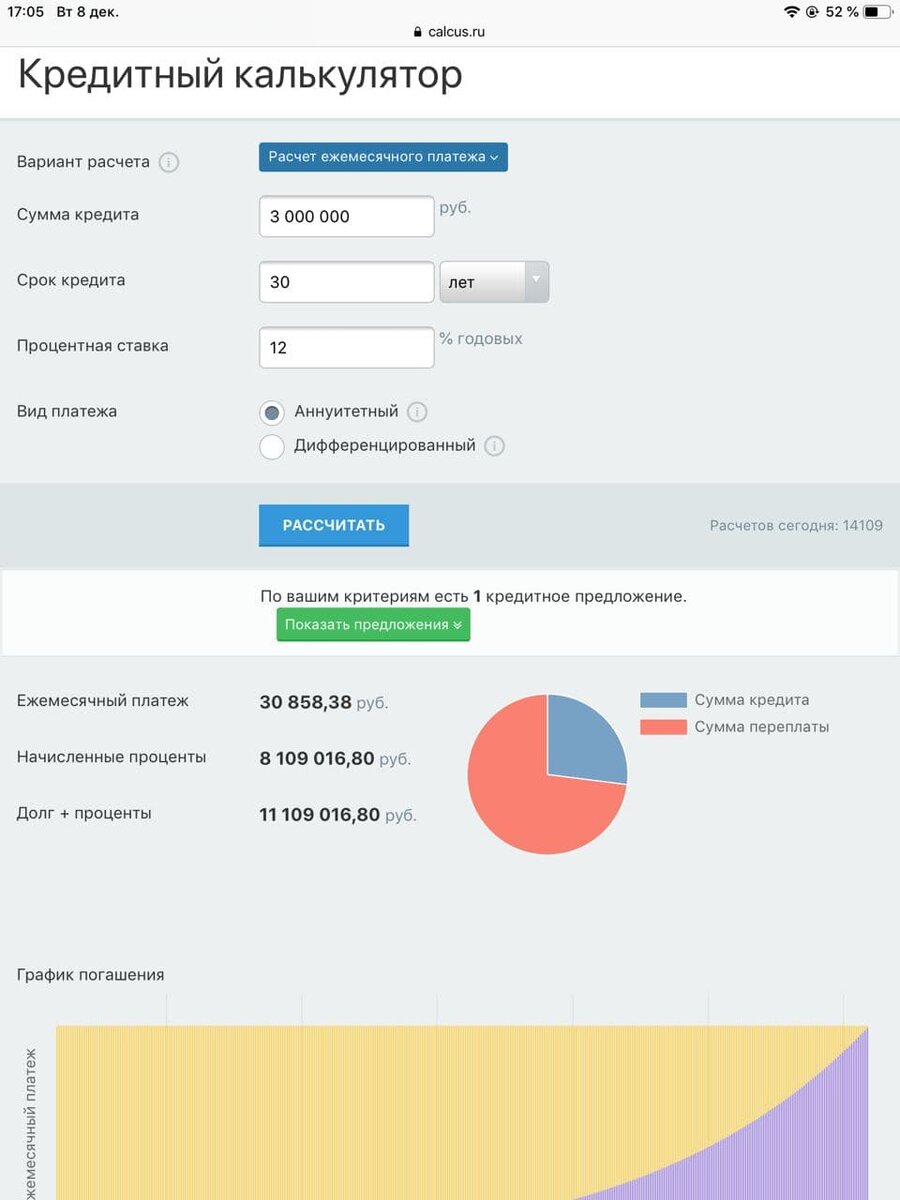This screenshot has height=1200, width=900.
Task: Expand the credit offers list
Action: coord(373,625)
